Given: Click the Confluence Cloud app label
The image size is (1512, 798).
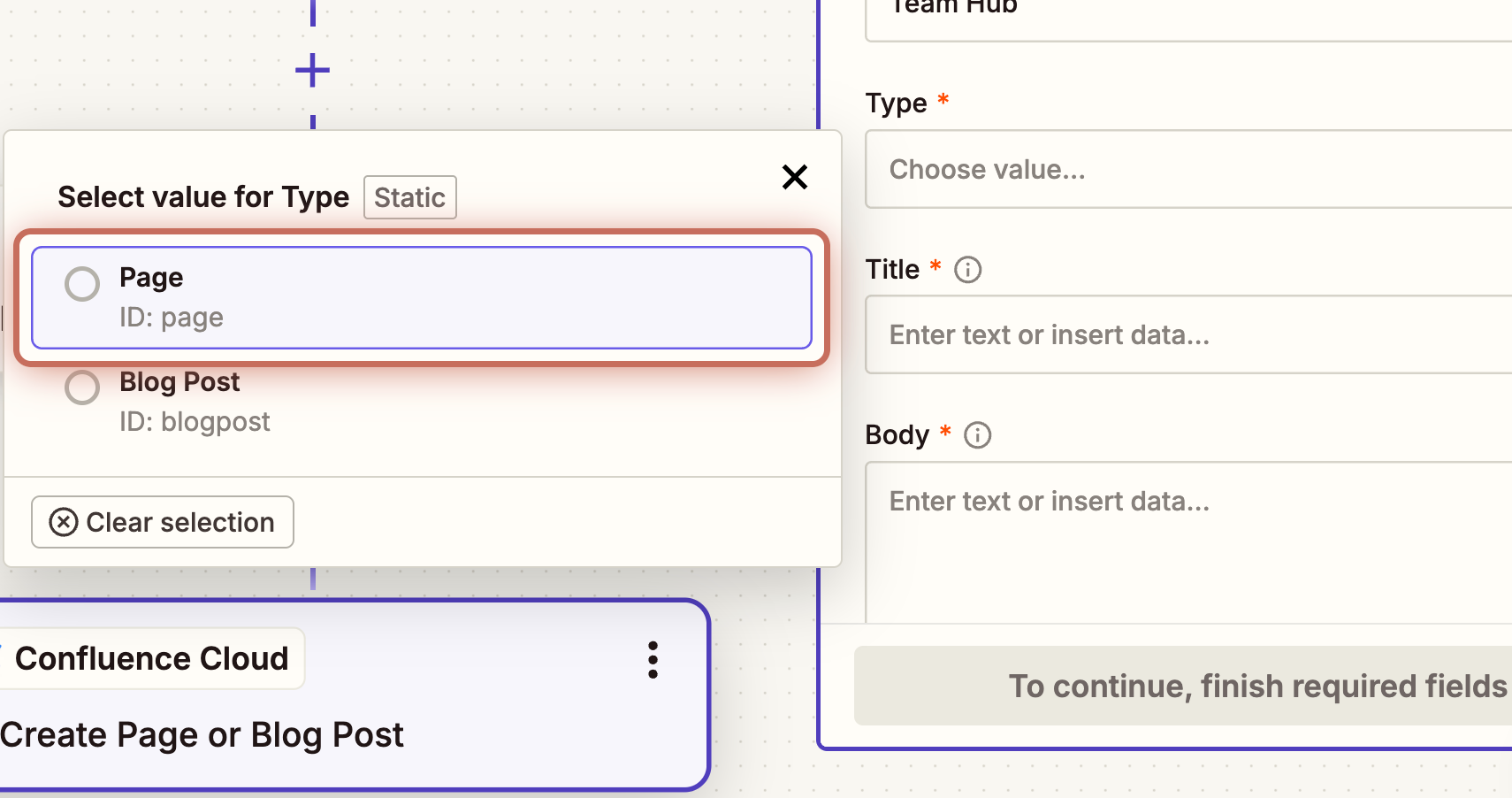Looking at the screenshot, I should [152, 658].
